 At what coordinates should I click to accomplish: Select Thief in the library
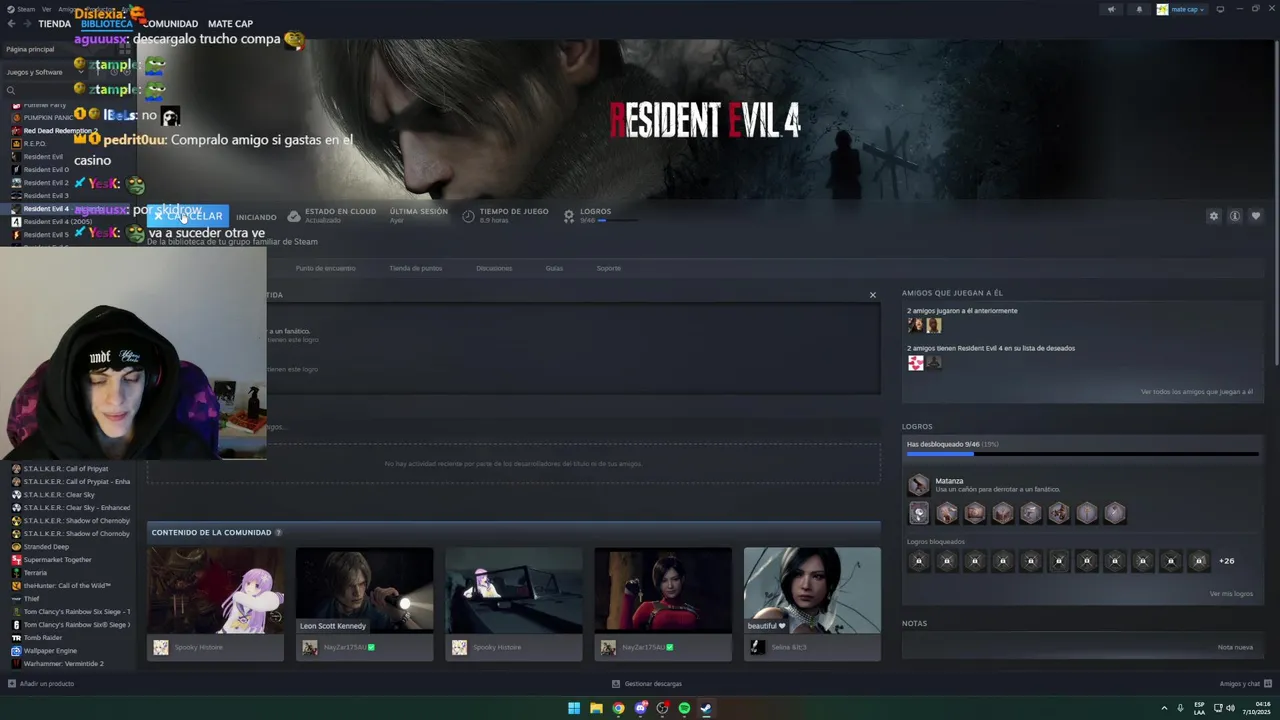pyautogui.click(x=31, y=599)
